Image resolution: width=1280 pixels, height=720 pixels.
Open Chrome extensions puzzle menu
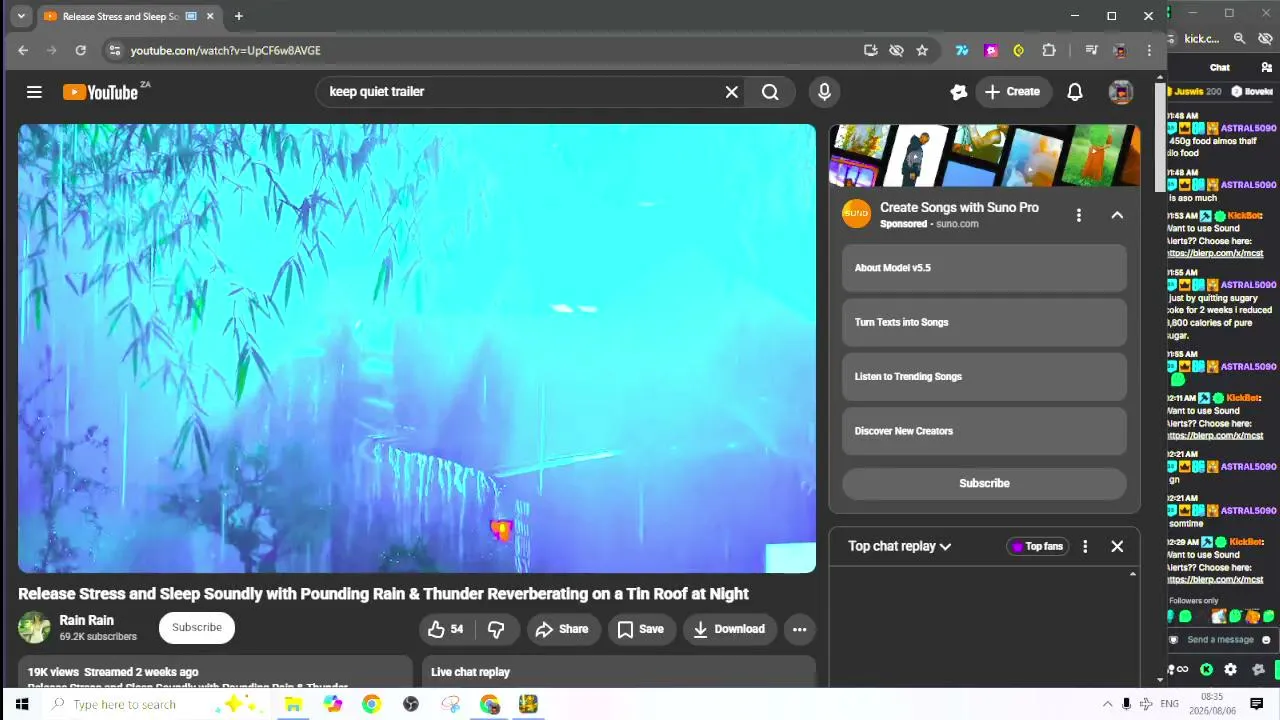[1049, 50]
